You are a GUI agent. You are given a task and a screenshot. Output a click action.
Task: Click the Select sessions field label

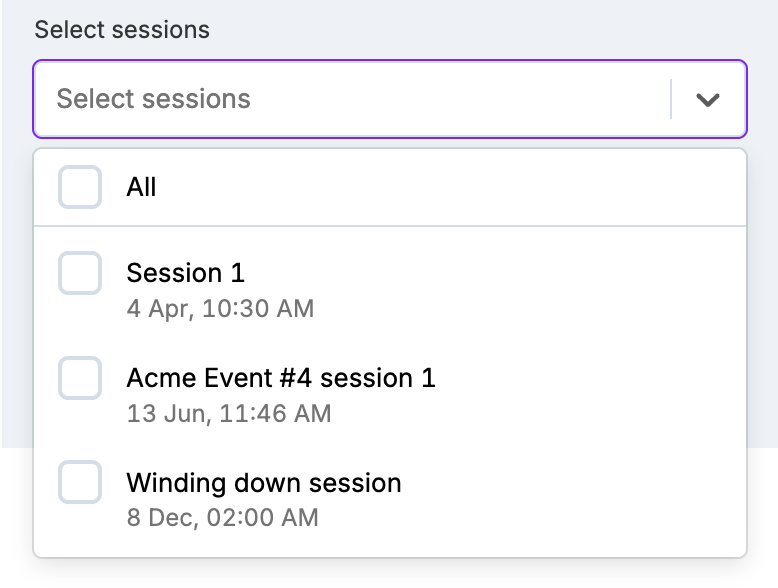coord(122,29)
